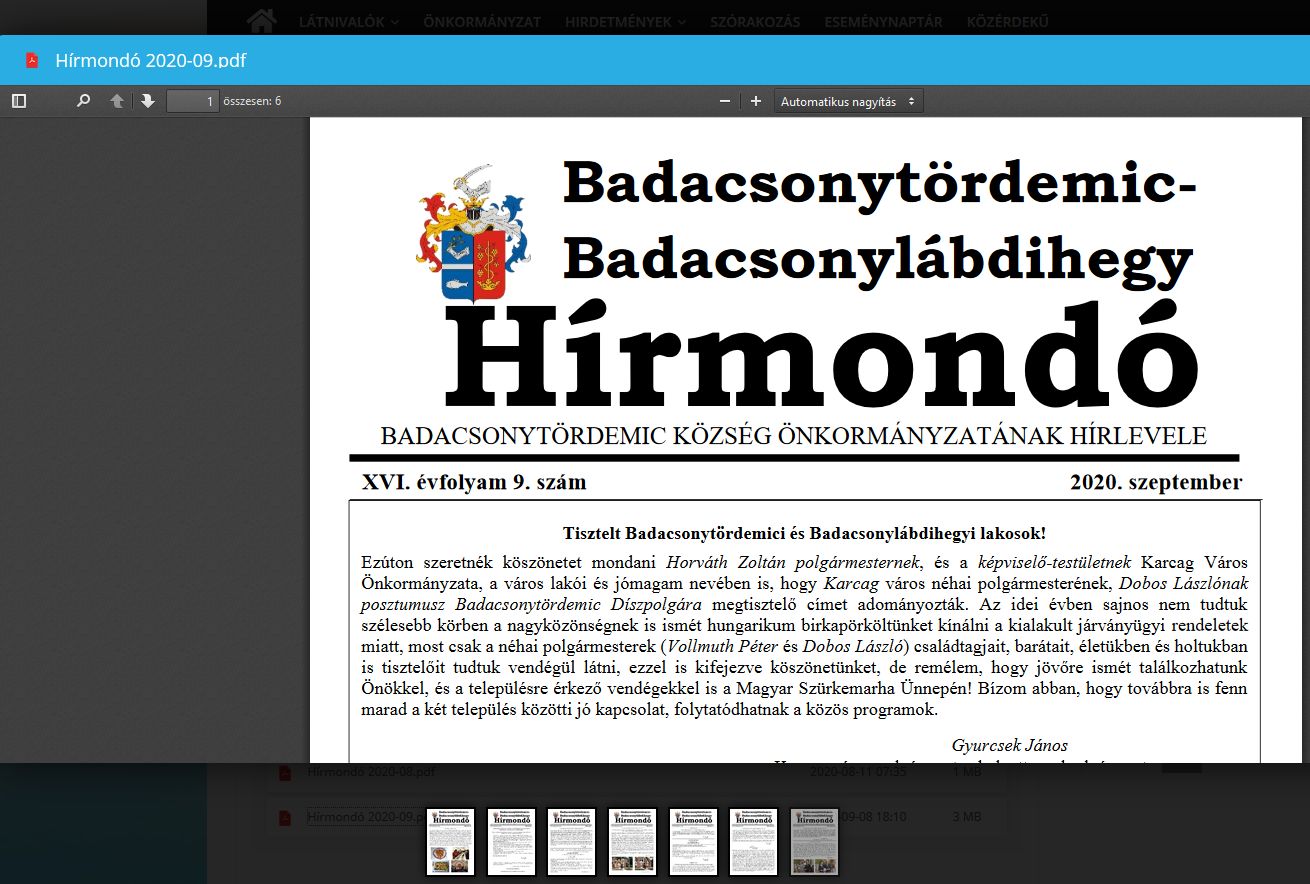The height and width of the screenshot is (884, 1310).
Task: Open Hírmondó 2020-09.pdf in background file list
Action: point(365,817)
